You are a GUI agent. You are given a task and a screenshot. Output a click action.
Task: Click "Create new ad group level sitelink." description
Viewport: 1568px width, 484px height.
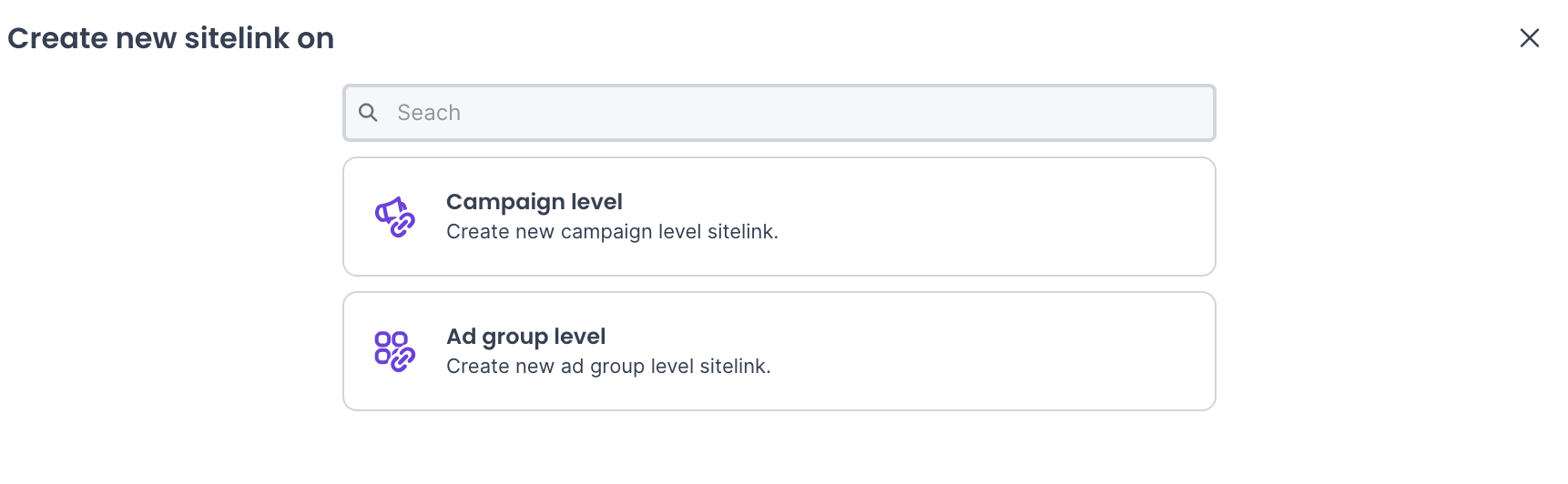tap(608, 367)
